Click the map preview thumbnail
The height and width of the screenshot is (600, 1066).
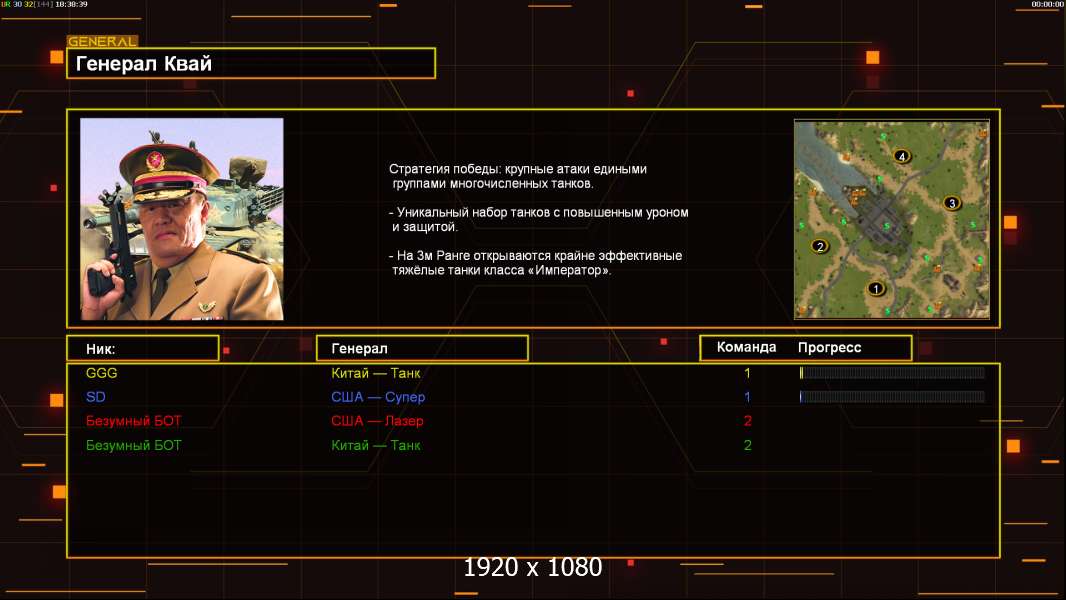892,219
